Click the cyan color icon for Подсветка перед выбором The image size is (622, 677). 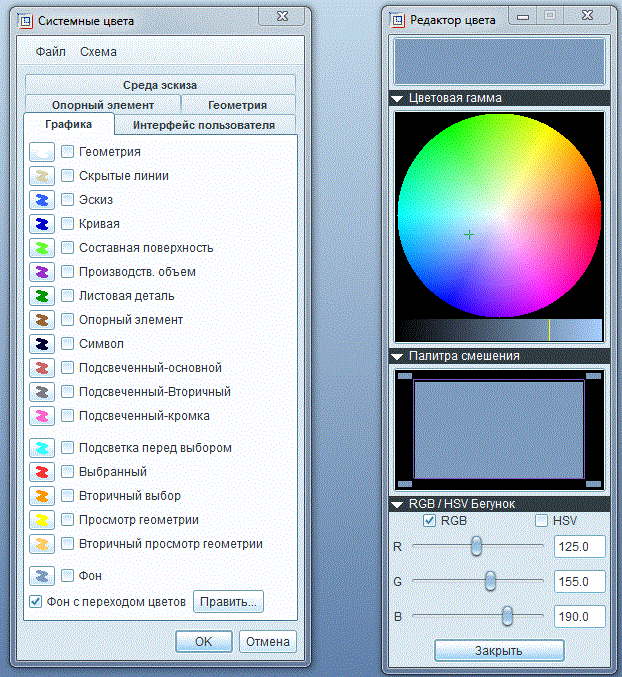(42, 448)
